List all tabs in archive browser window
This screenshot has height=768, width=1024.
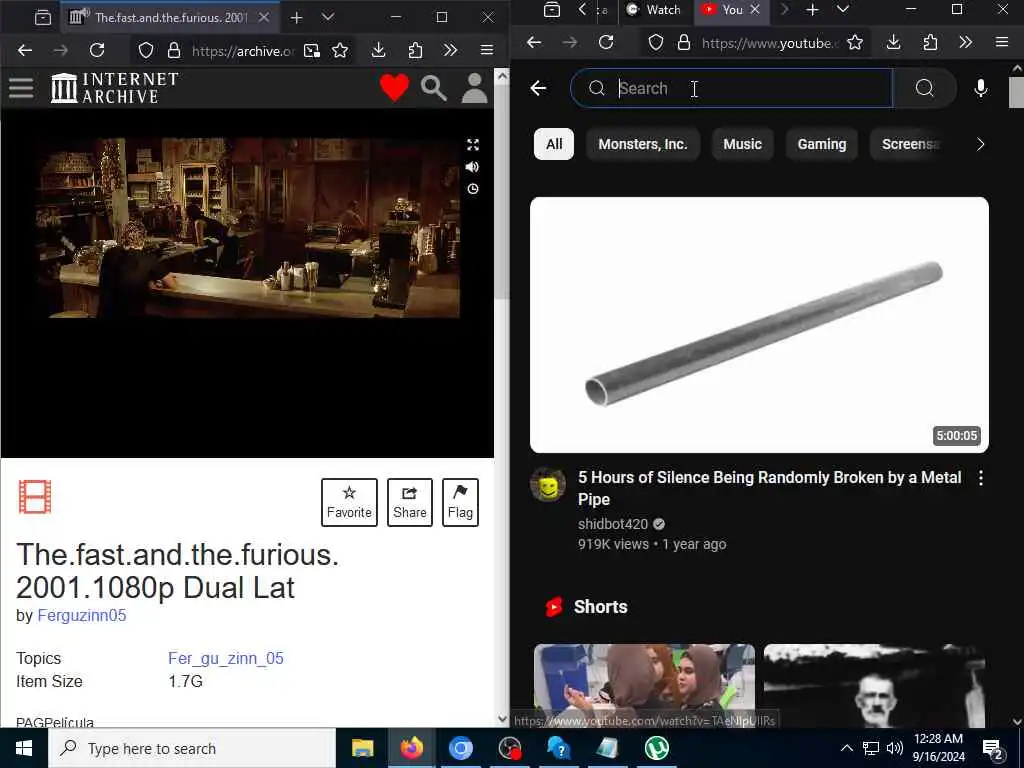click(x=328, y=18)
